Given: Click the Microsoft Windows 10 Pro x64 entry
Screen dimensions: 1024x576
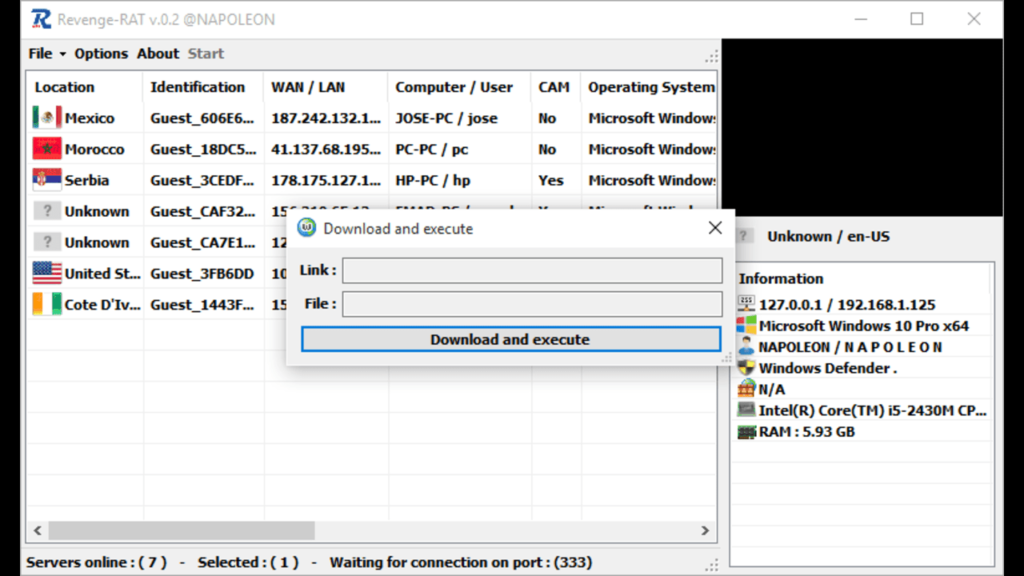Looking at the screenshot, I should 863,326.
